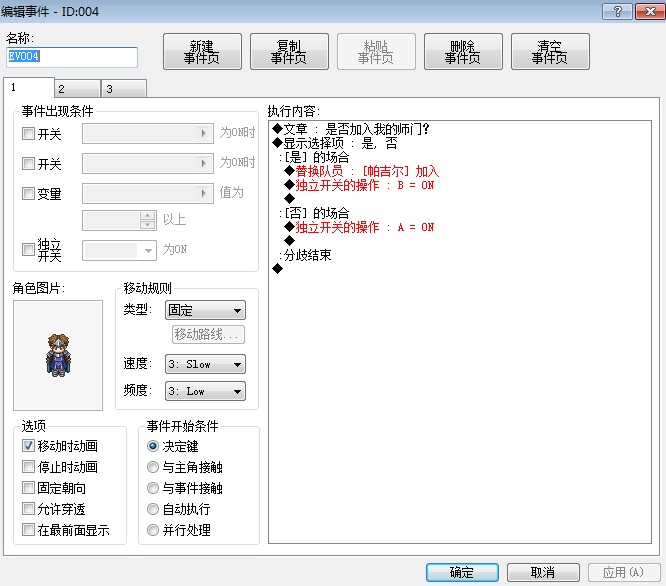Open the first 开关 switch selector field
The width and height of the screenshot is (666, 586).
(148, 134)
